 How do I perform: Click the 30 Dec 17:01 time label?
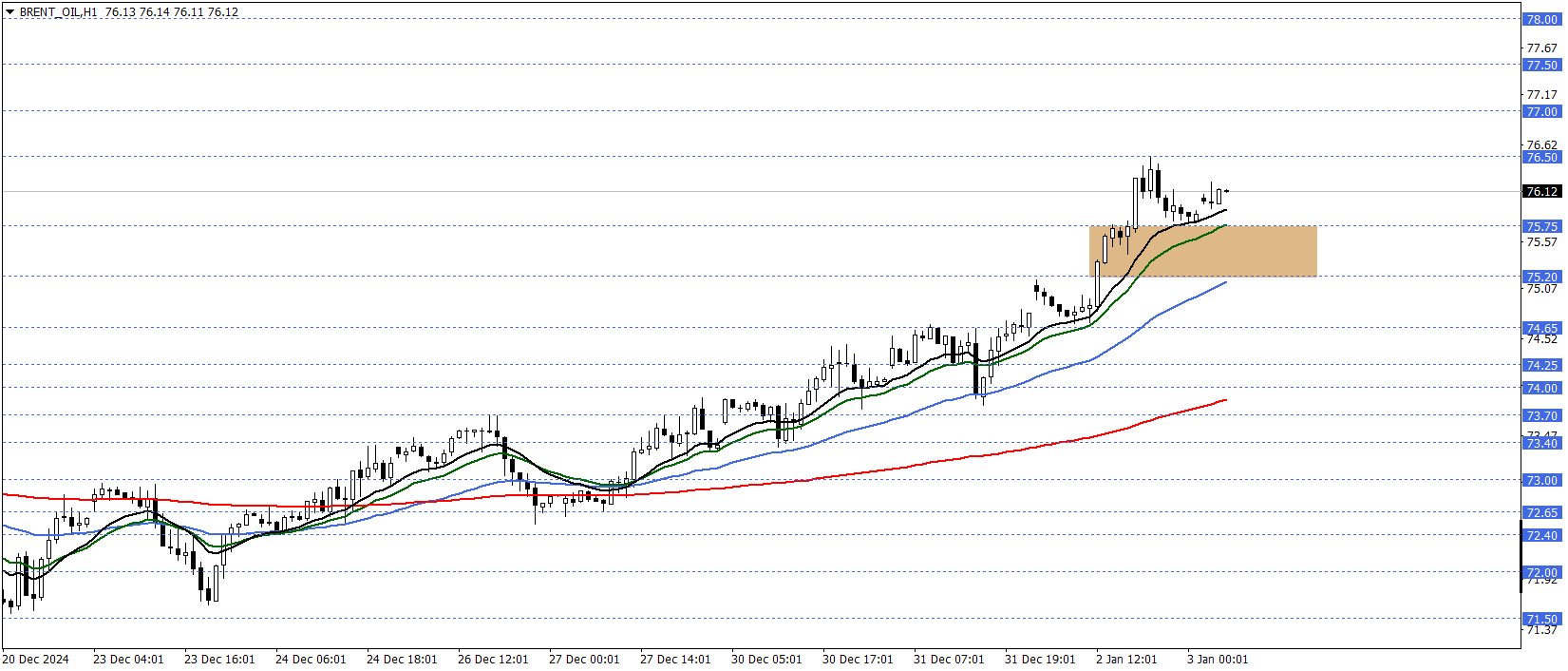point(858,659)
